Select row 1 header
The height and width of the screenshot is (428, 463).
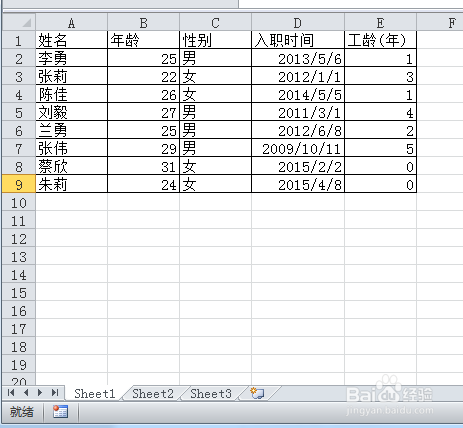[x=19, y=40]
